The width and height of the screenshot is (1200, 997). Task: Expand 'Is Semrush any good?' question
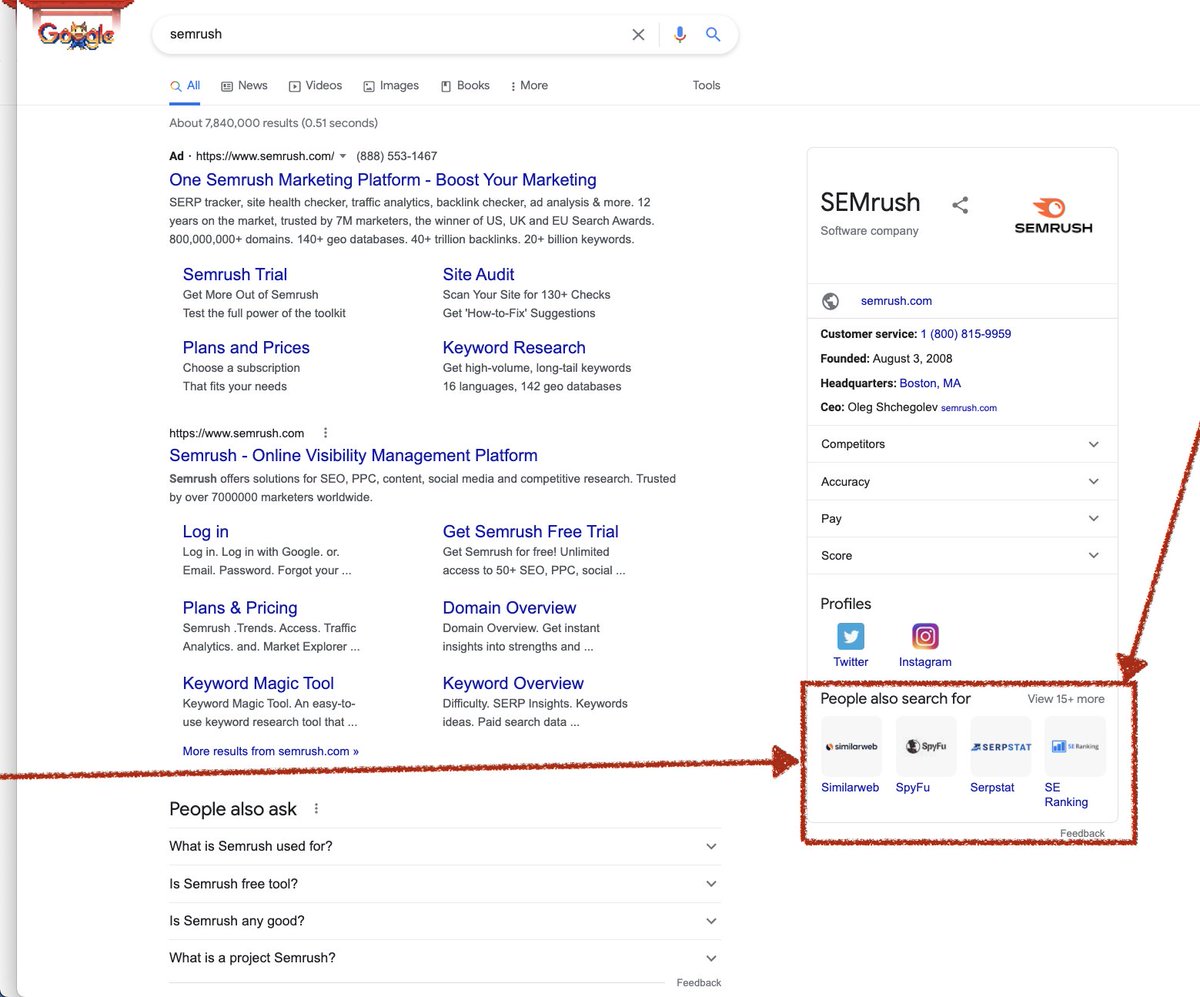pos(445,920)
